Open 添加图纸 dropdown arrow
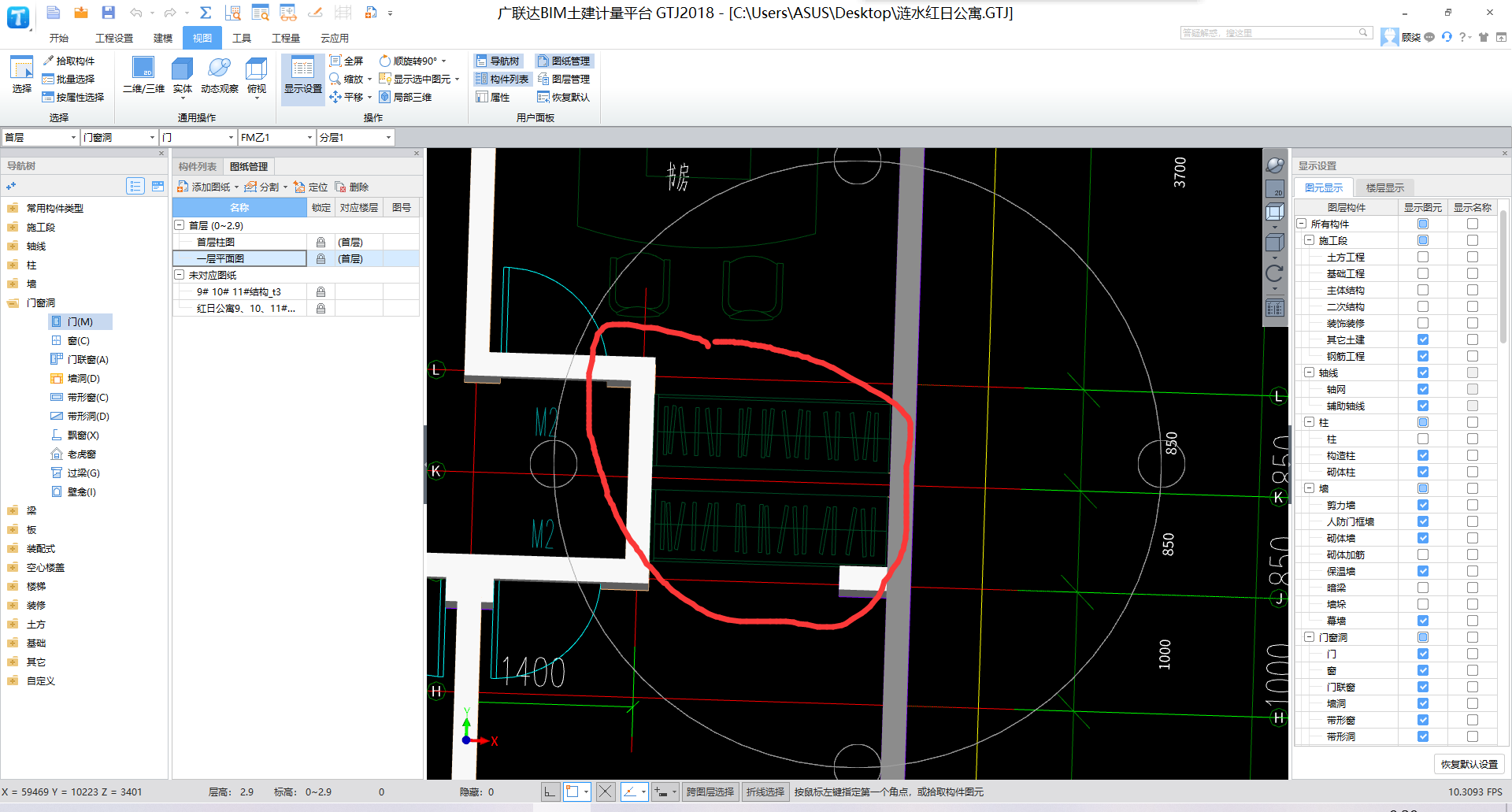 [x=236, y=187]
